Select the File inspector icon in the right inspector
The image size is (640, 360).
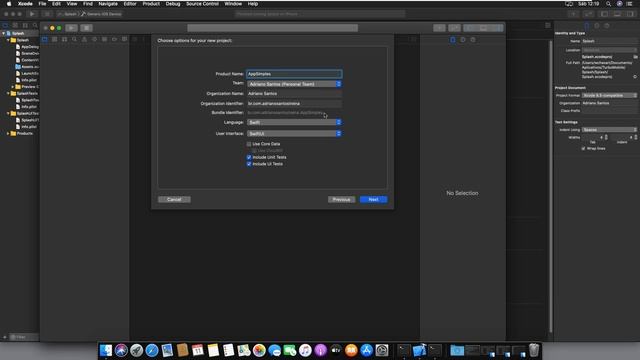[453, 40]
